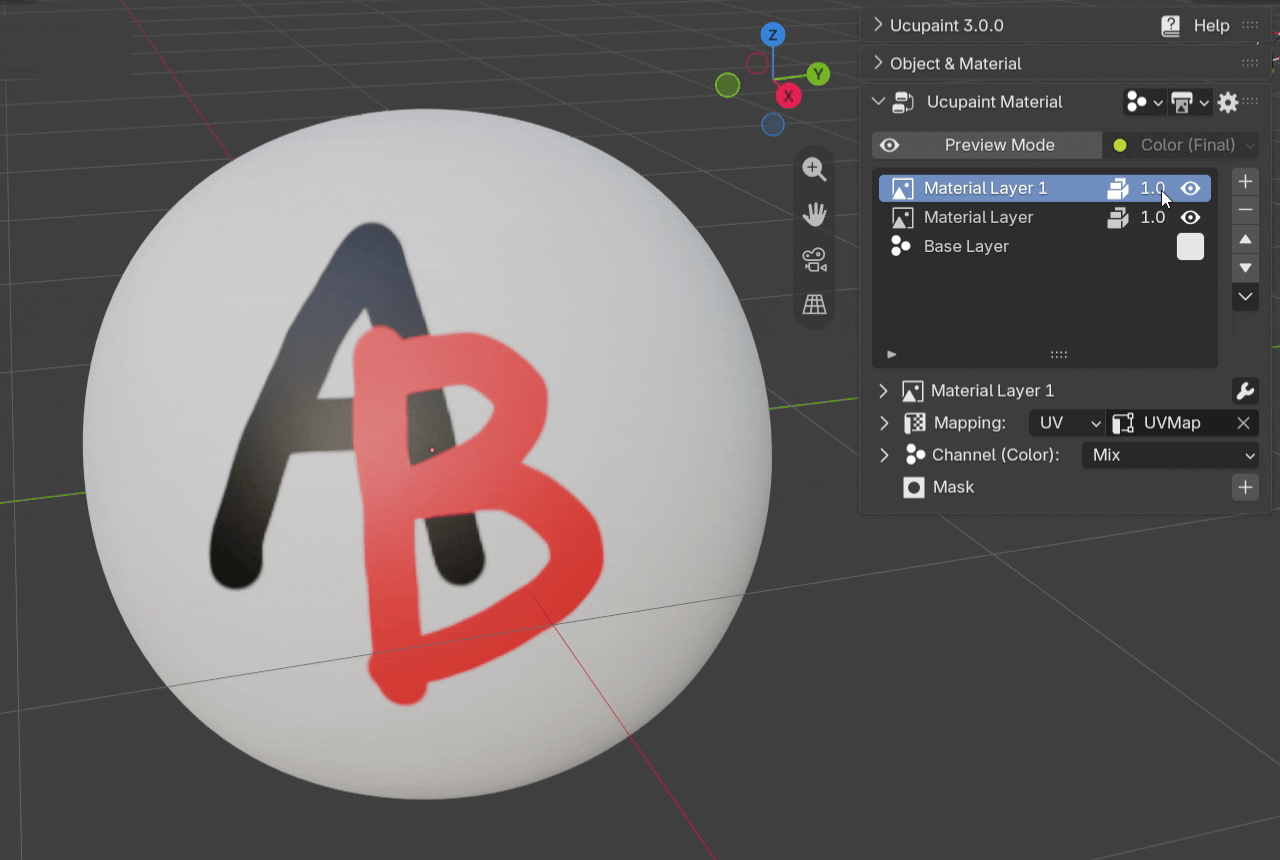Screen dimensions: 1280x860
Task: Open layer list extra options chevron
Action: pyautogui.click(x=1245, y=297)
